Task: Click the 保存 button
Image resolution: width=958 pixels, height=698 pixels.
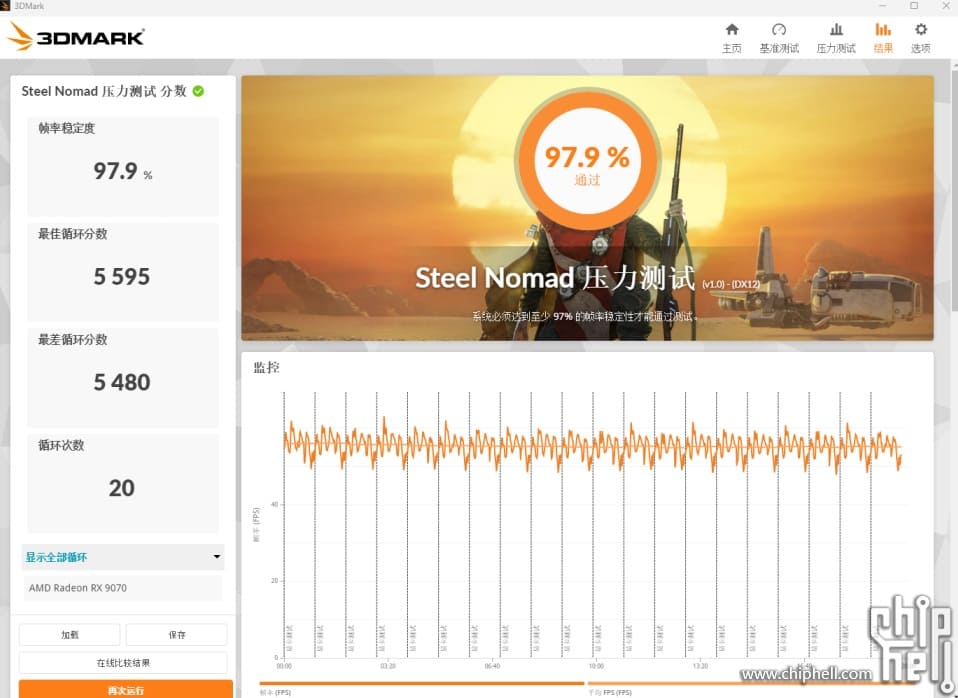Action: tap(177, 634)
